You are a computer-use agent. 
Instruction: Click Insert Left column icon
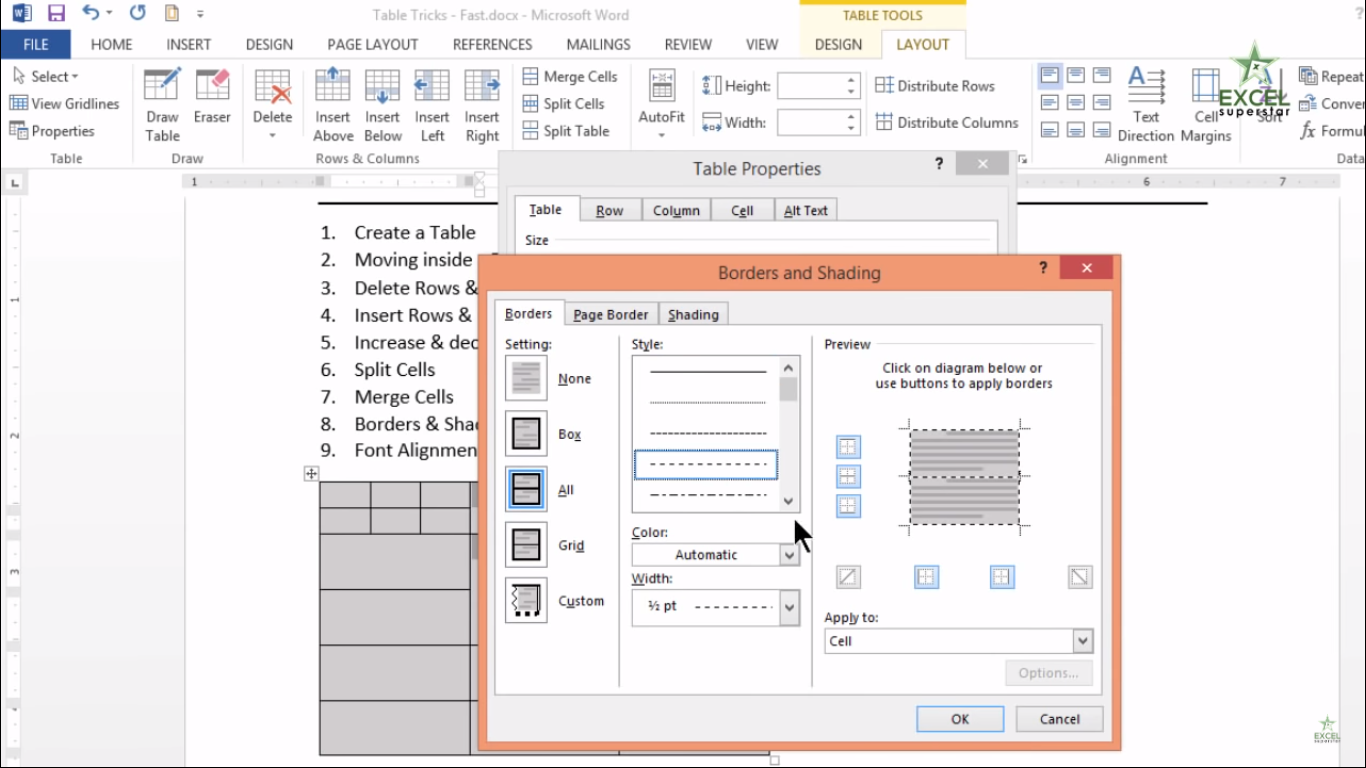click(432, 106)
